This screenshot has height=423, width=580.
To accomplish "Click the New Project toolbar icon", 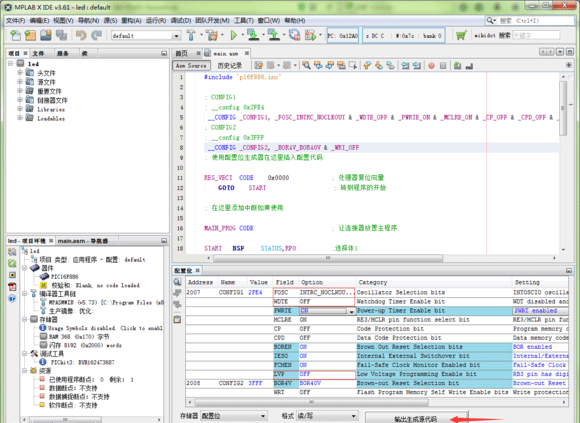I will click(30, 35).
